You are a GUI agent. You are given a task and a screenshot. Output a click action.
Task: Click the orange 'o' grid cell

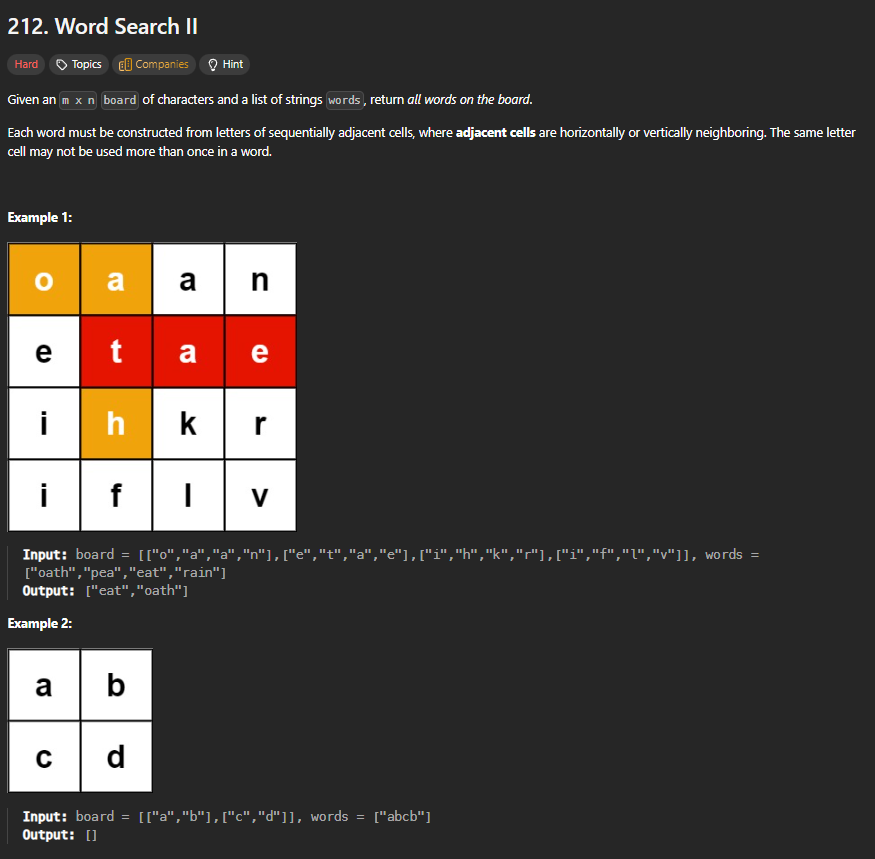[x=44, y=279]
